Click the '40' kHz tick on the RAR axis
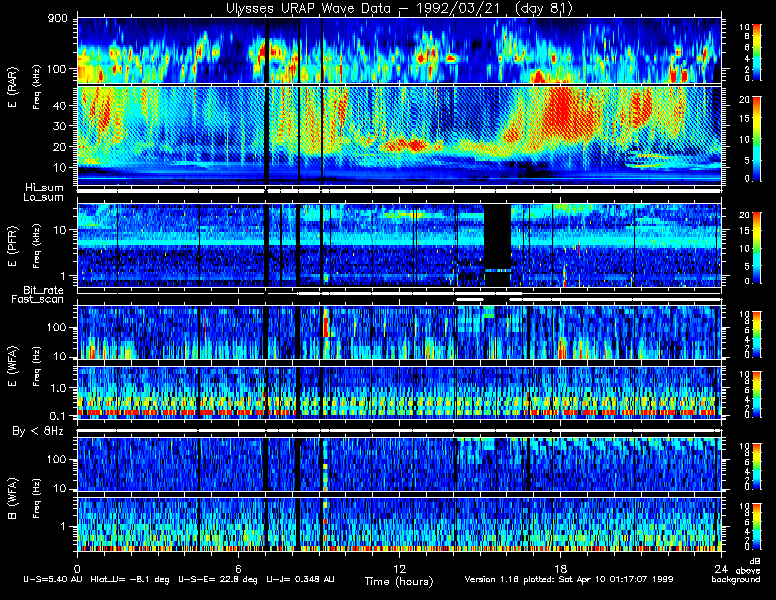The height and width of the screenshot is (600, 776). pos(60,105)
